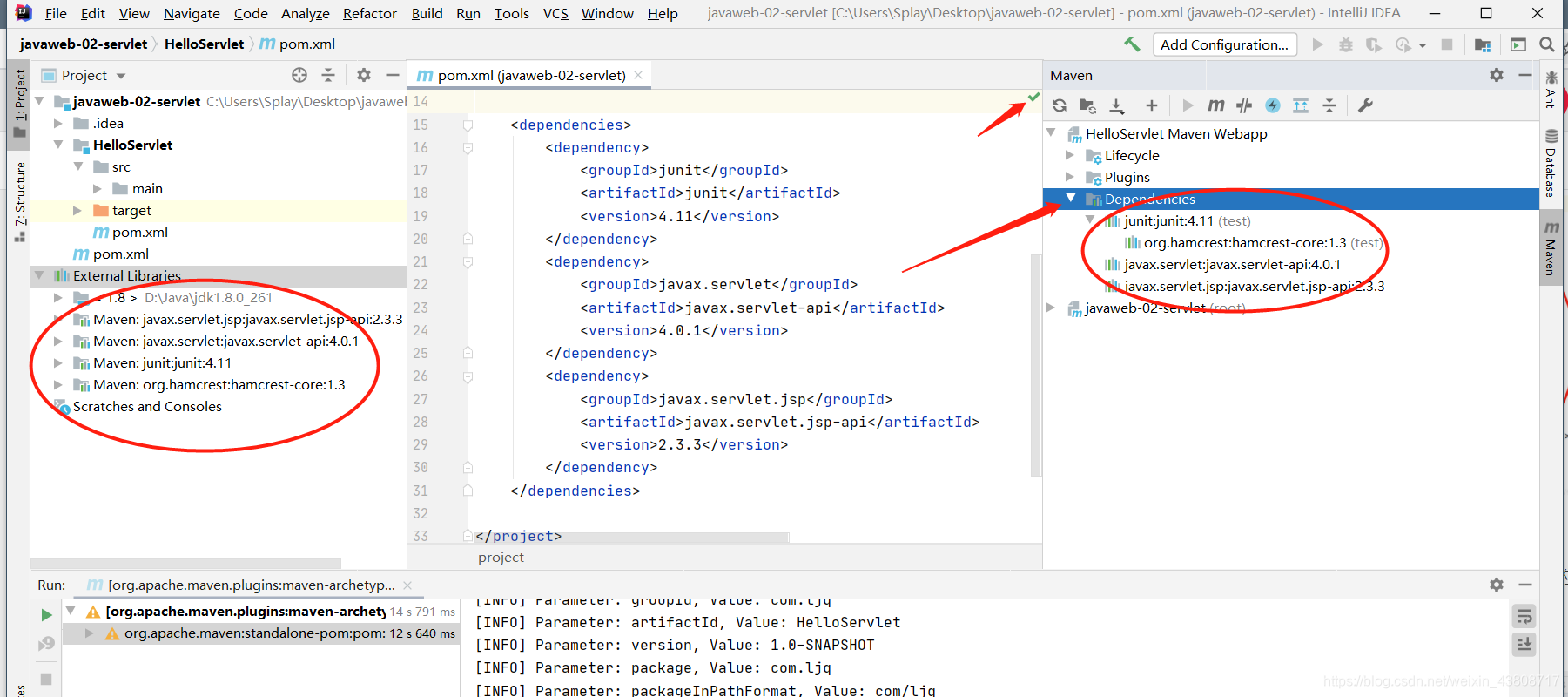Screen dimensions: 1568x697
Task: Open the Refactor menu
Action: (x=370, y=13)
